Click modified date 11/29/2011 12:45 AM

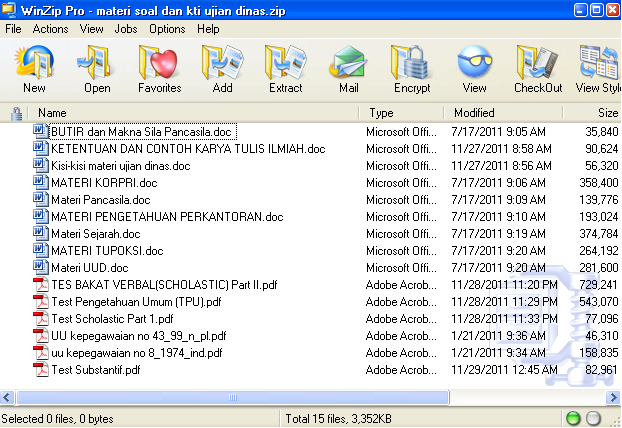[x=504, y=370]
